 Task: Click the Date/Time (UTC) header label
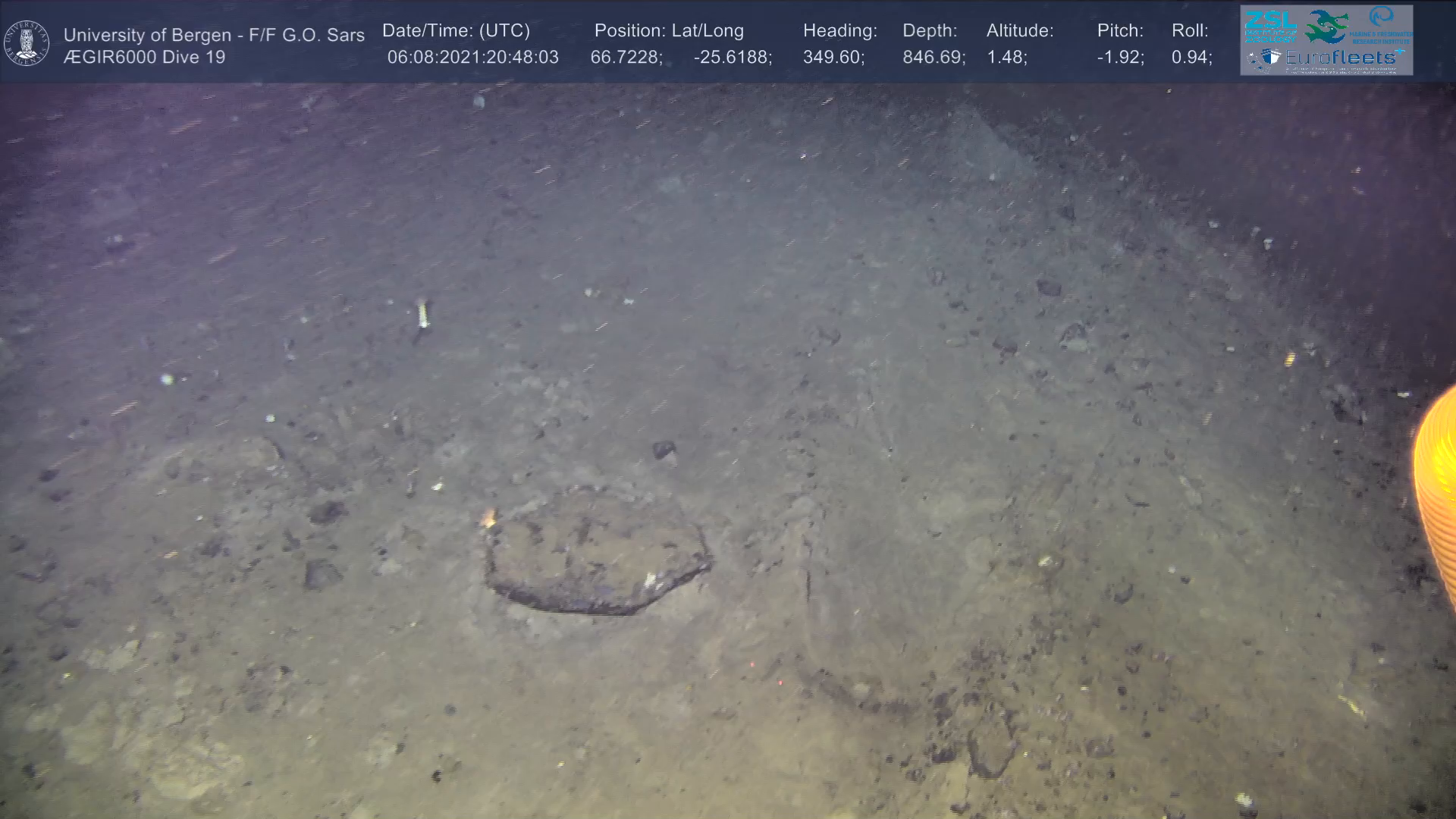(x=456, y=31)
